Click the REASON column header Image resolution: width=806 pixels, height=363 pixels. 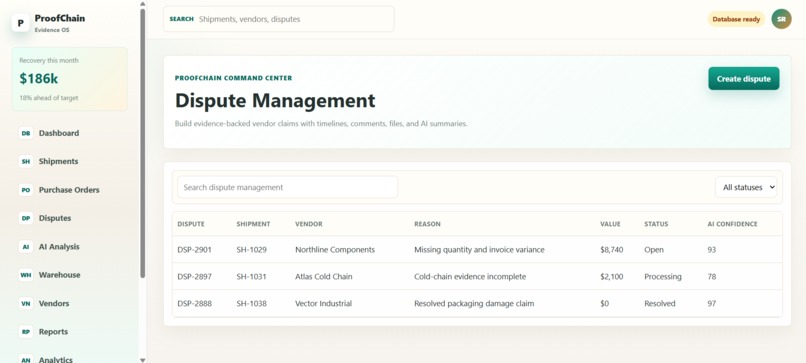(x=427, y=224)
